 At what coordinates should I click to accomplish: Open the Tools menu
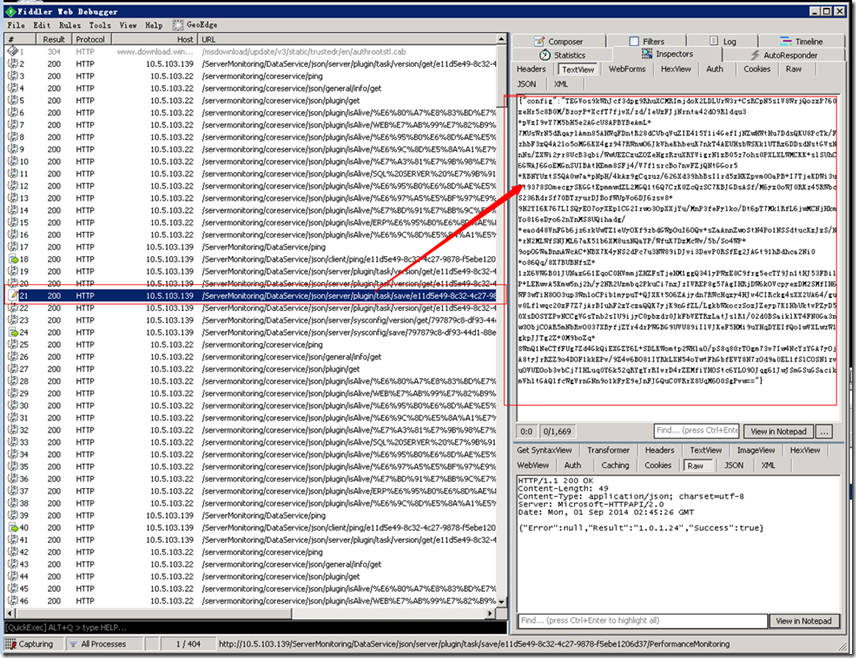point(99,25)
